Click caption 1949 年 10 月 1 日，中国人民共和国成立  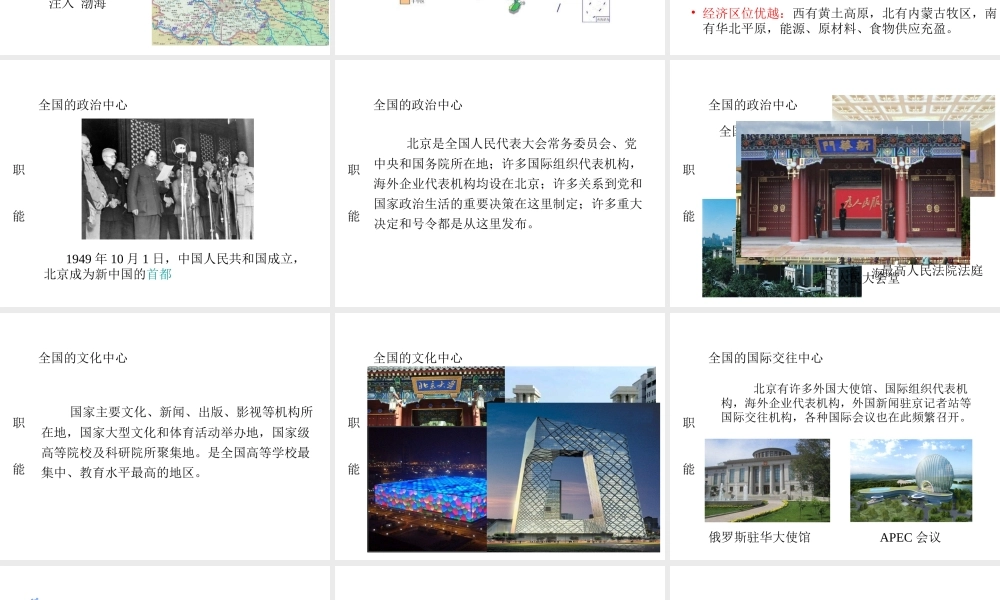tap(182, 258)
